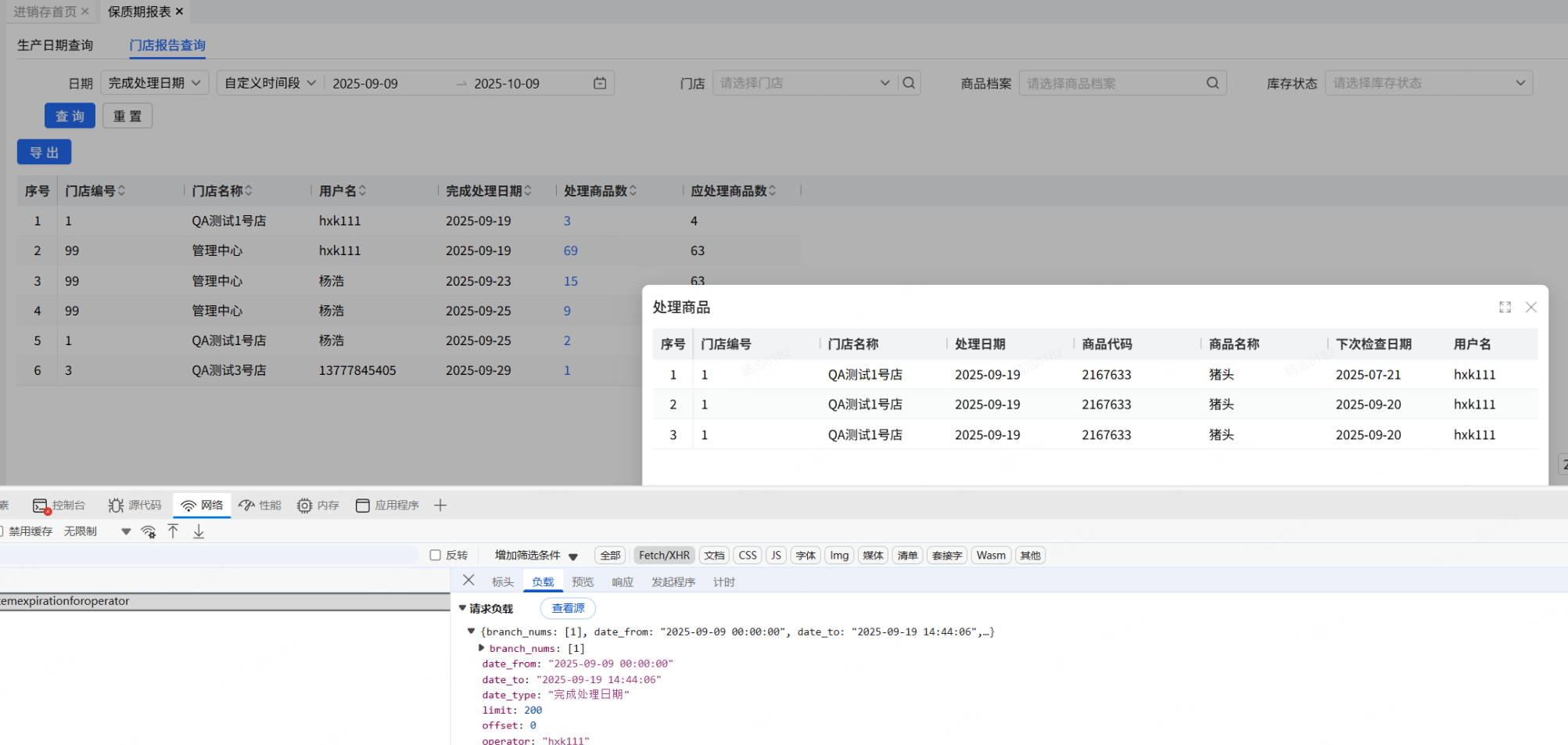This screenshot has width=1568, height=745.
Task: Filter requests by CSS
Action: pos(748,556)
